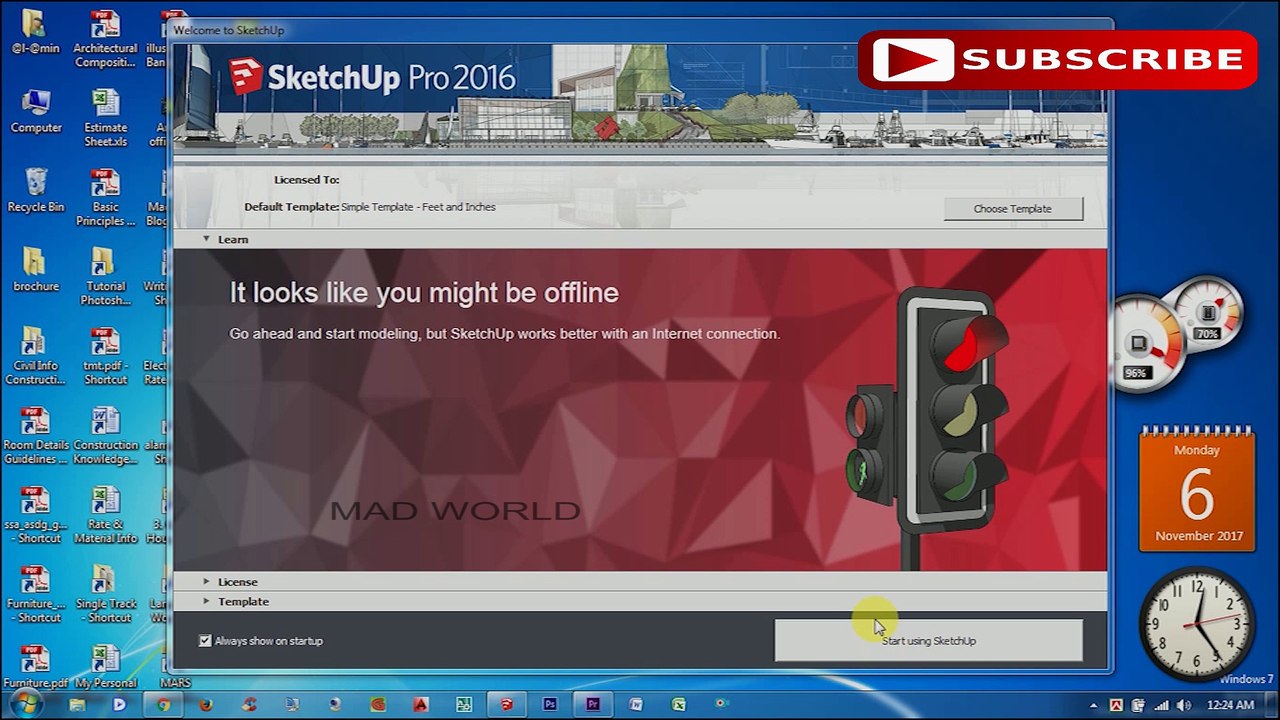Open the Recycle Bin desktop icon
Viewport: 1280px width, 720px height.
36,190
